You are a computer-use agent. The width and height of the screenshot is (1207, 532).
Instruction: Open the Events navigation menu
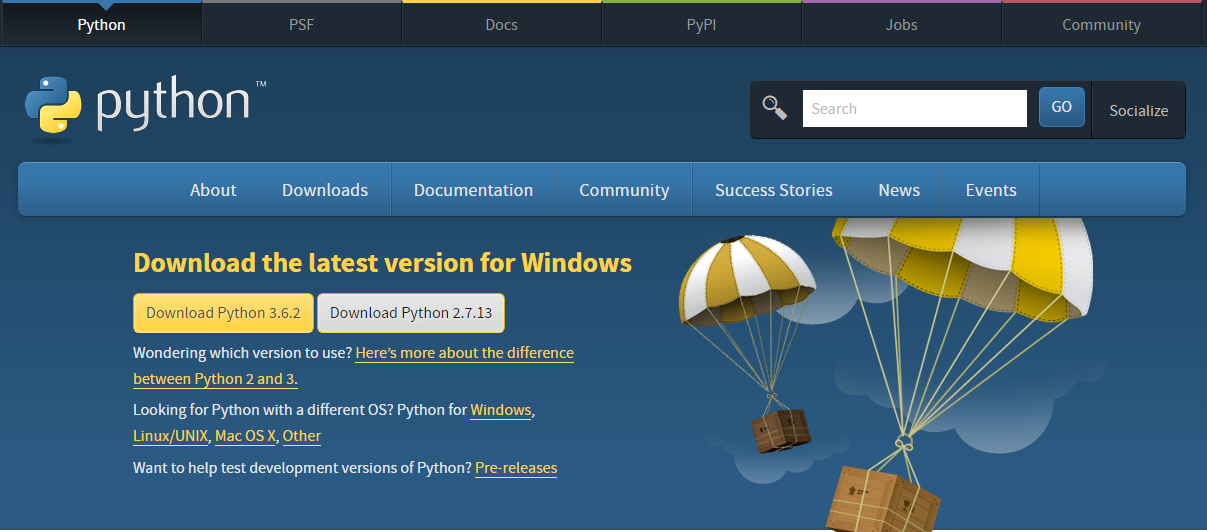[x=990, y=190]
